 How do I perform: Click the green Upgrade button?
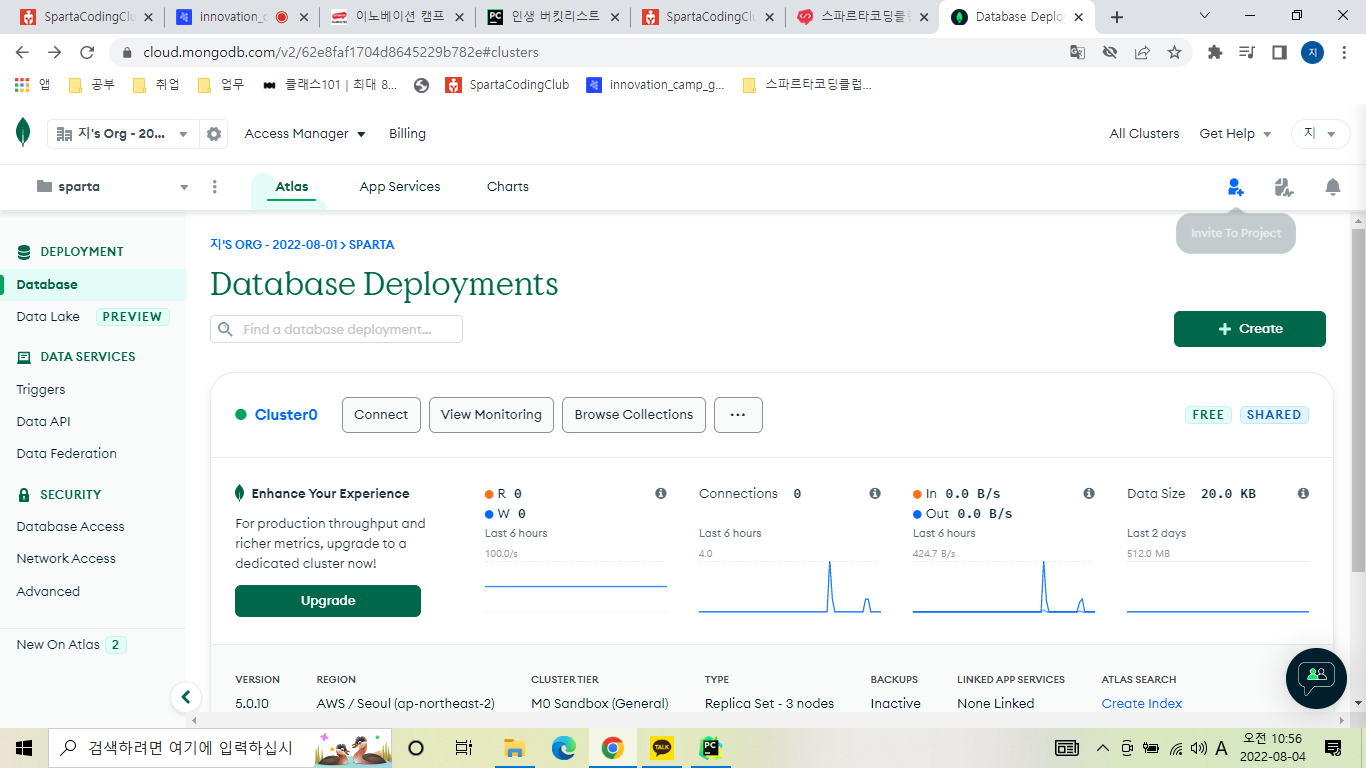pyautogui.click(x=328, y=601)
